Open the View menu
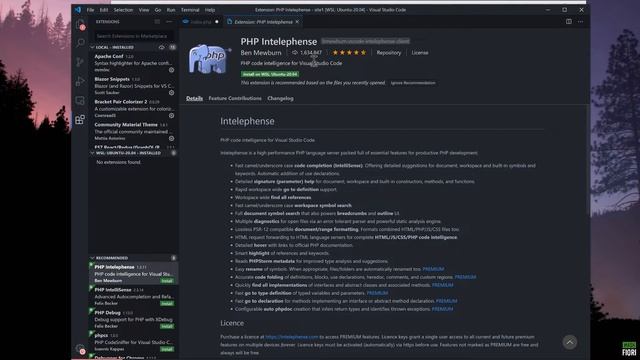This screenshot has height=360, width=640. 144,10
